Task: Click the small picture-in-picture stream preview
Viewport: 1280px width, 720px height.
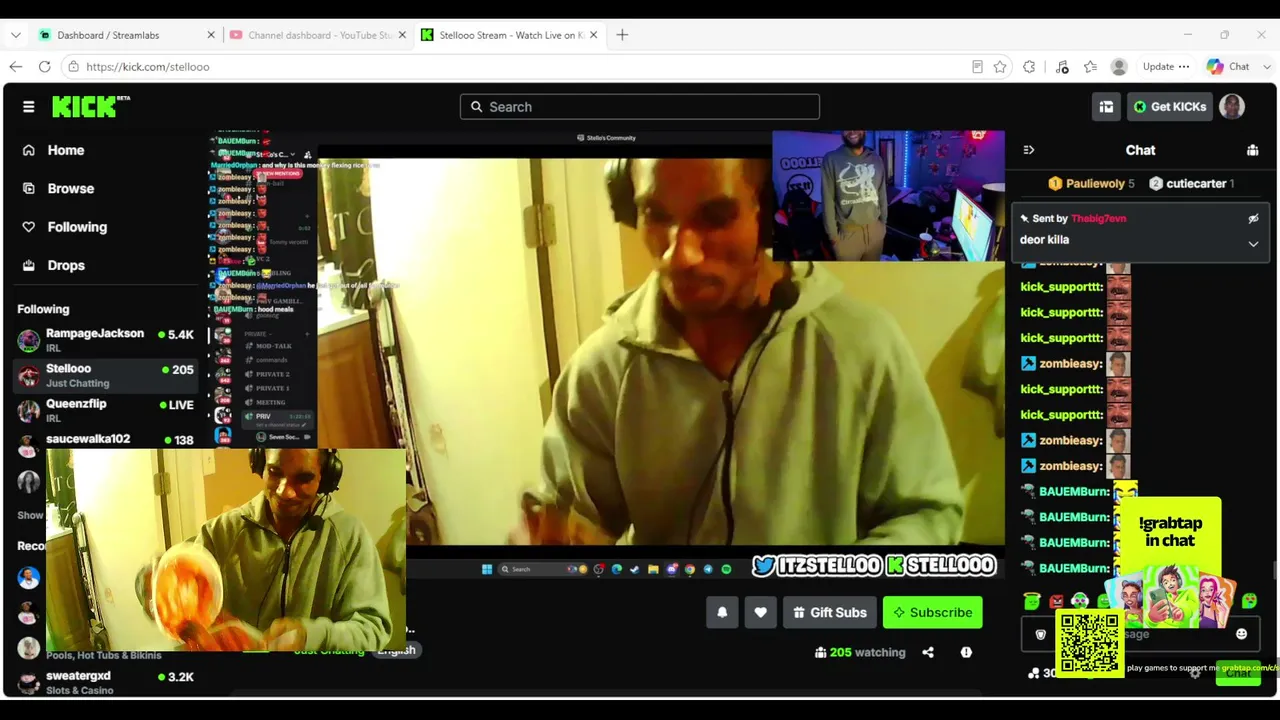Action: (226, 549)
